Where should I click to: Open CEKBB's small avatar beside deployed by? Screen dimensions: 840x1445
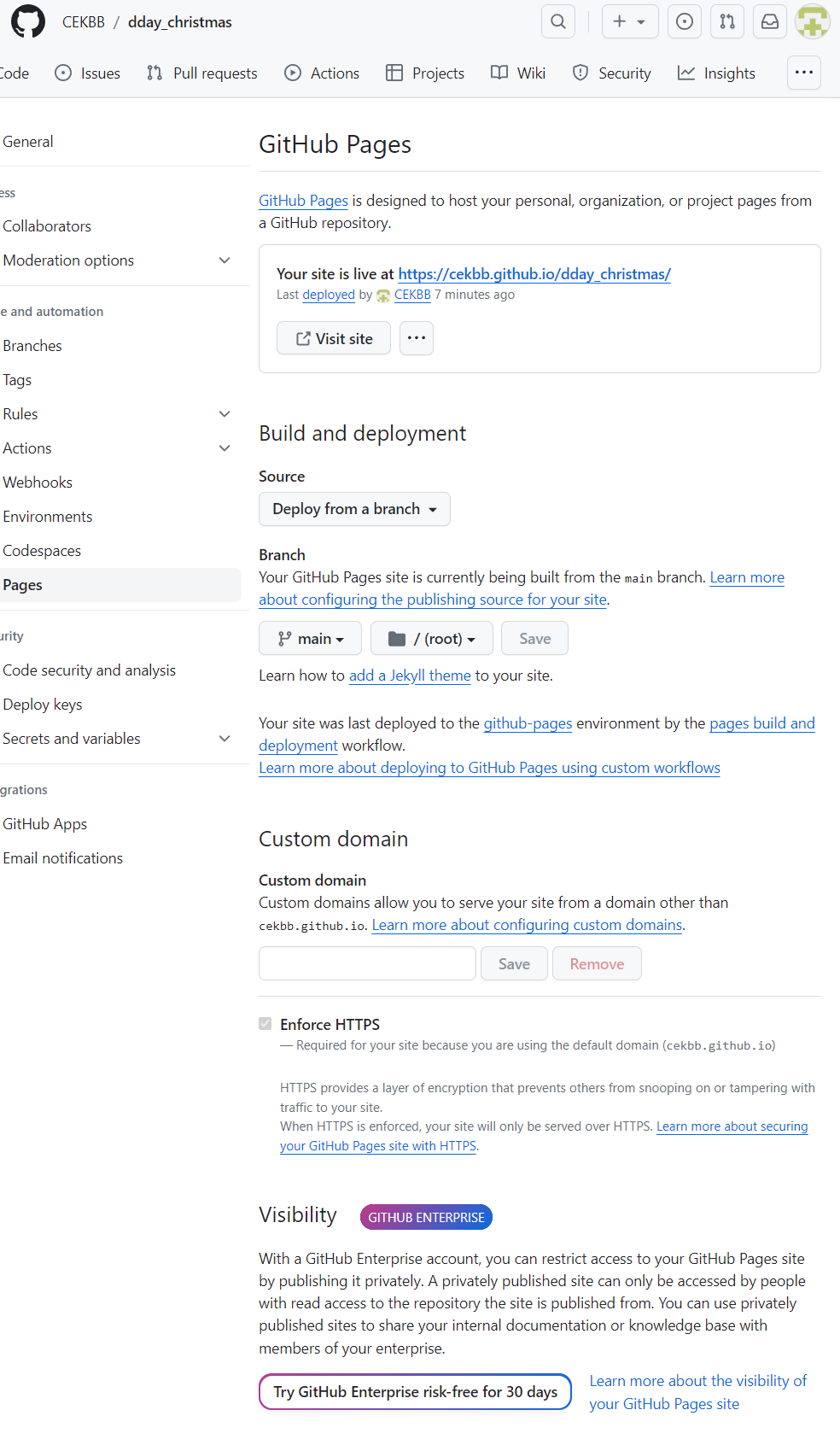383,295
